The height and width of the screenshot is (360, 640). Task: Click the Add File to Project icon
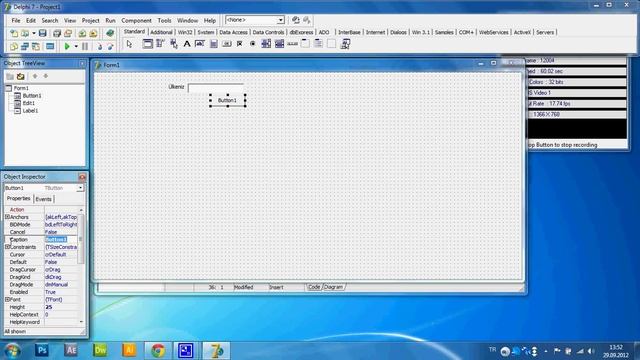82,33
